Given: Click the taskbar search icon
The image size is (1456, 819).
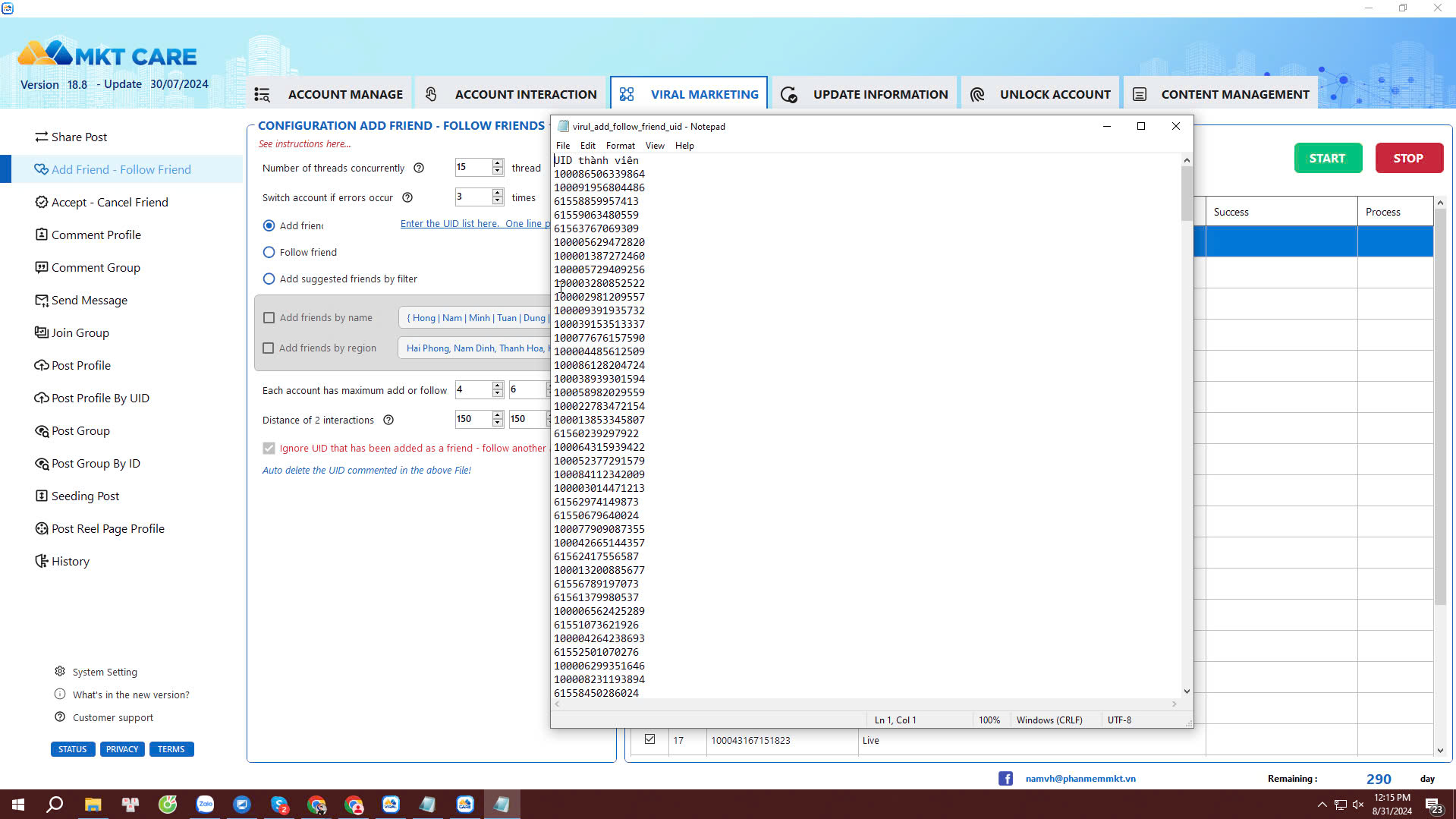Looking at the screenshot, I should [55, 805].
